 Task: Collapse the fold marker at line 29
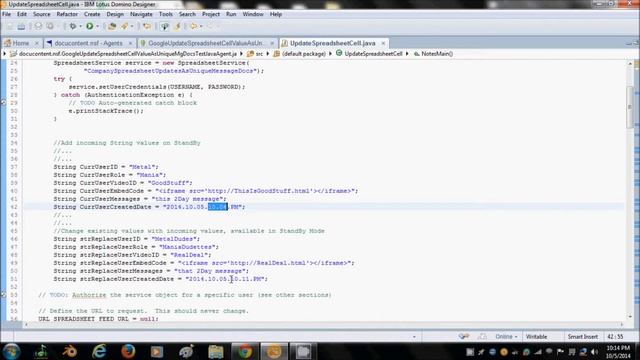[4, 103]
